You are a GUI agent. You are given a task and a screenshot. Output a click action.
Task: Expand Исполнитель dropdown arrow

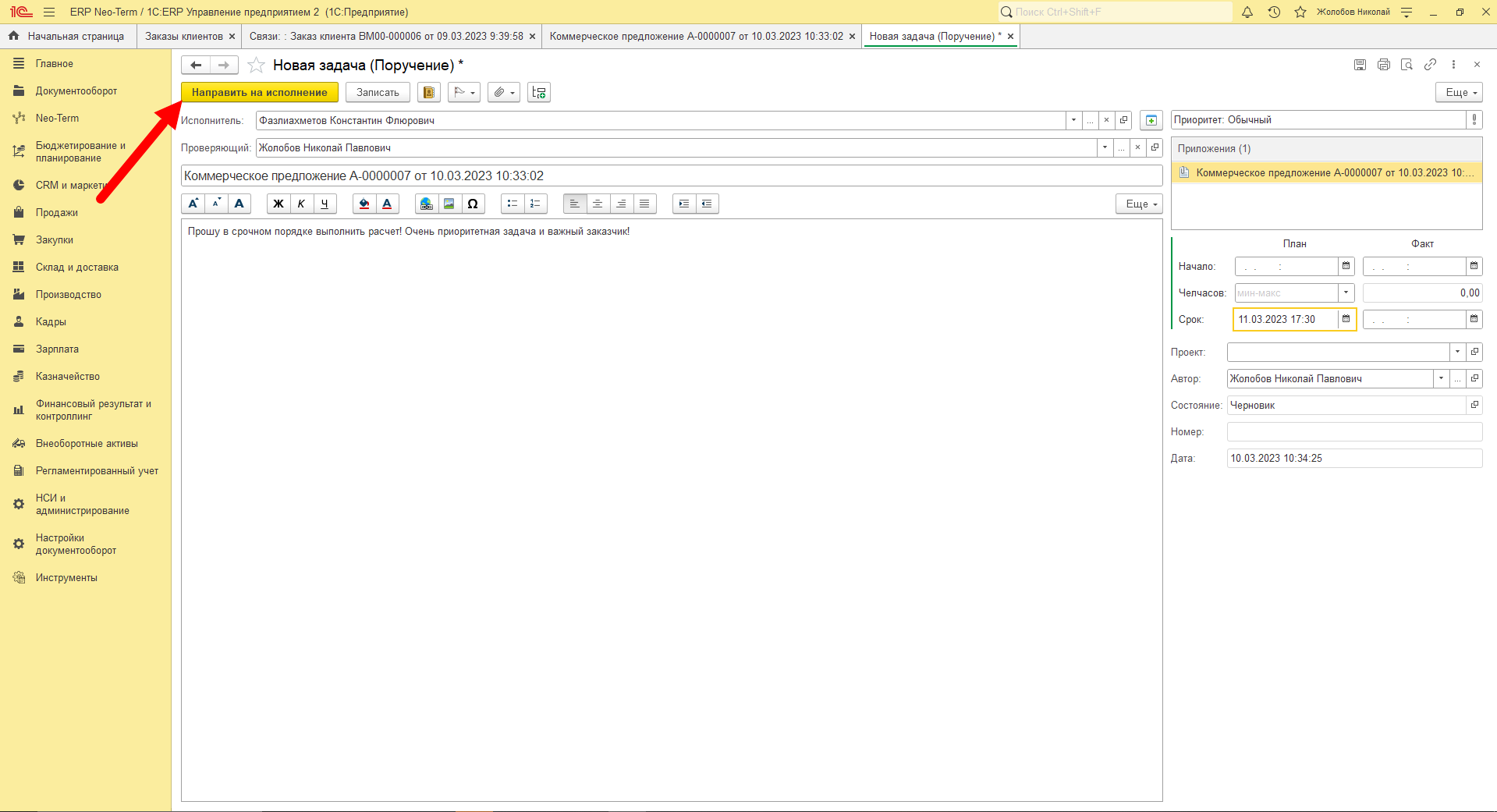click(1073, 120)
